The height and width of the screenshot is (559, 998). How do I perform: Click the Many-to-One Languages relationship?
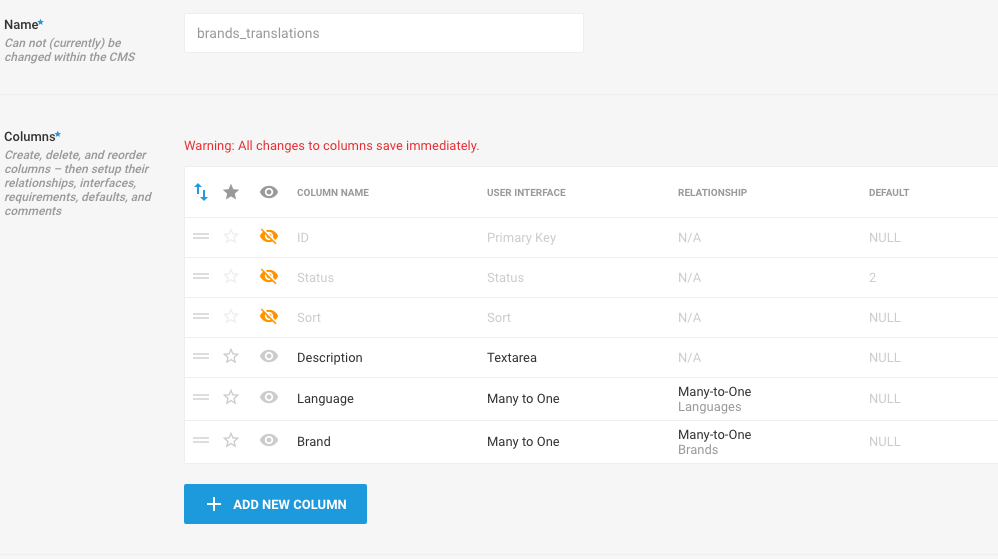point(714,399)
